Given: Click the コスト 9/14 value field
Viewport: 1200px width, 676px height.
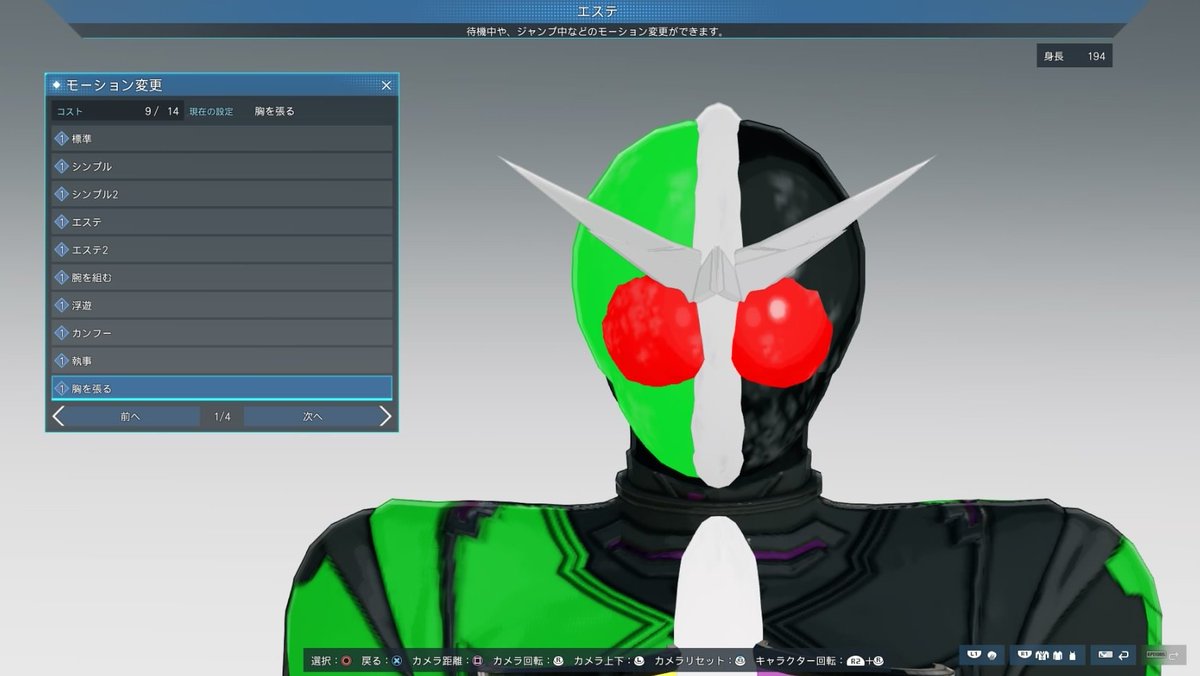Looking at the screenshot, I should click(x=118, y=111).
